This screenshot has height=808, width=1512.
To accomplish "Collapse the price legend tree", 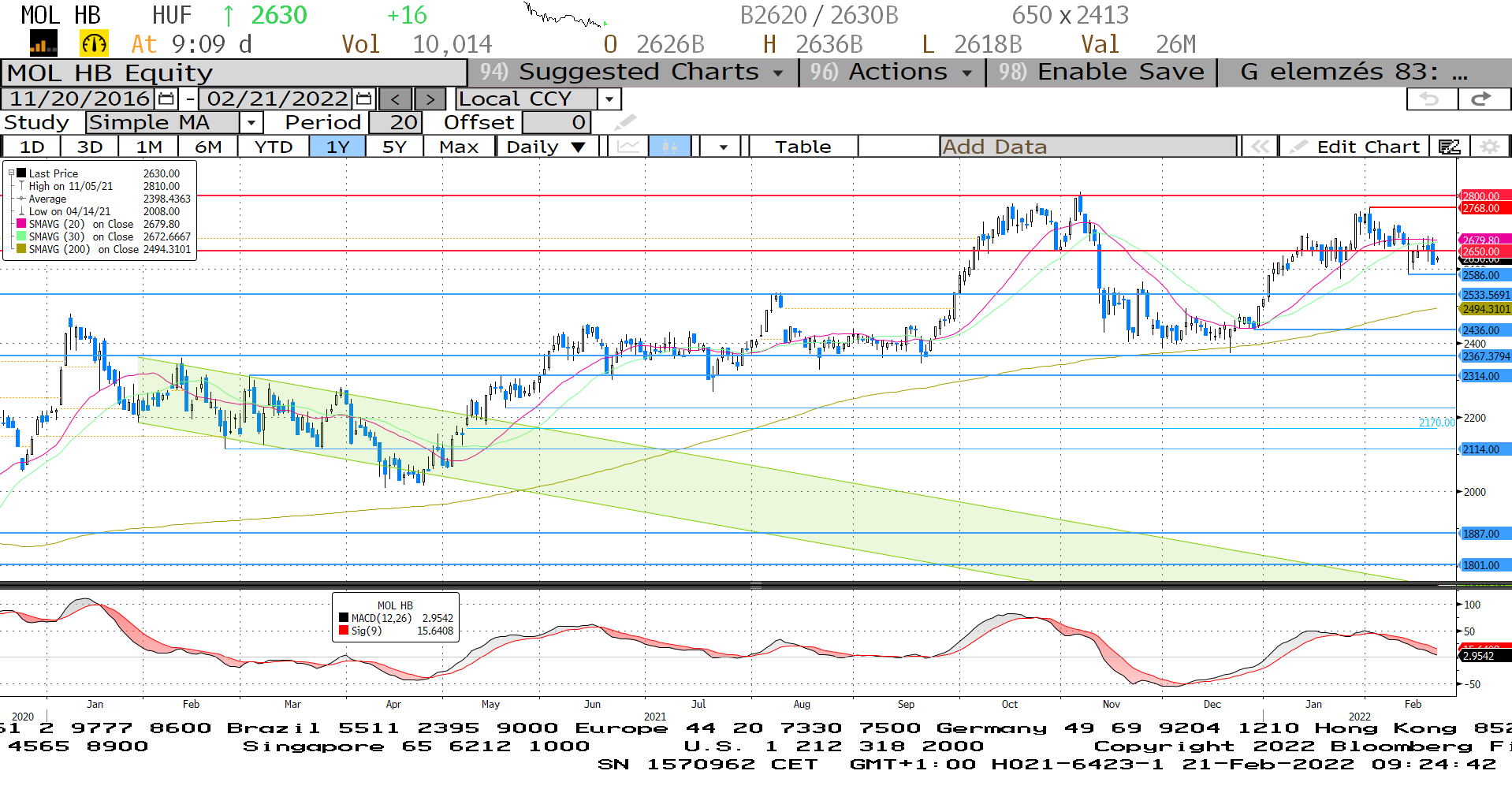I will point(11,173).
